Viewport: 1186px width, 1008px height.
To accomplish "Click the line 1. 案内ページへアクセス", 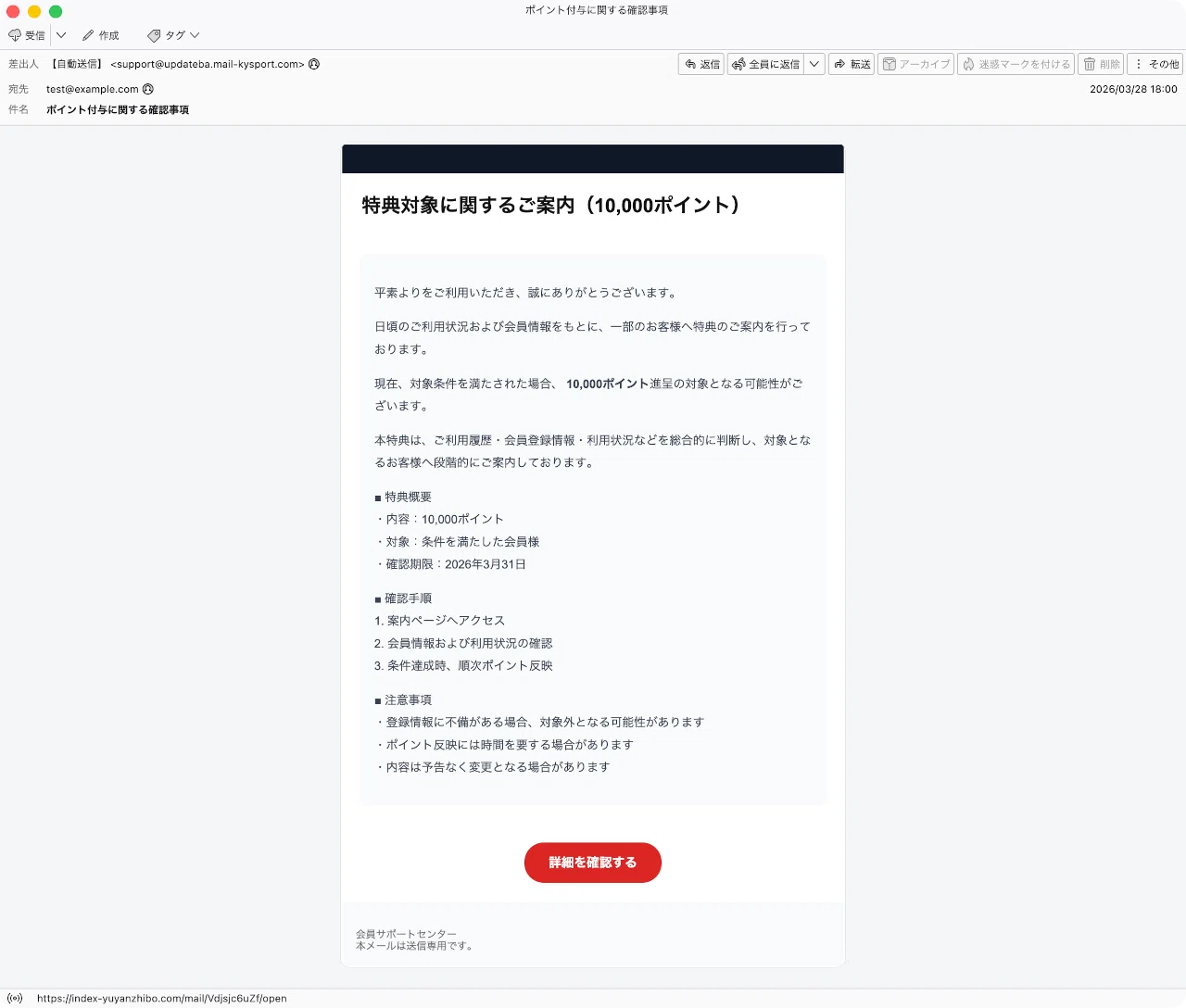I will point(440,621).
